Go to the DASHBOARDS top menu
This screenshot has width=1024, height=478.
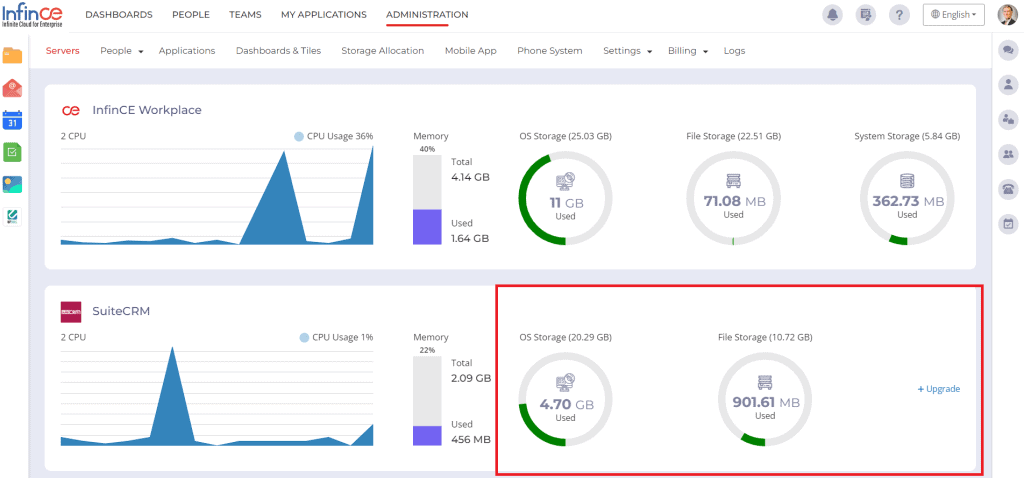tap(119, 14)
